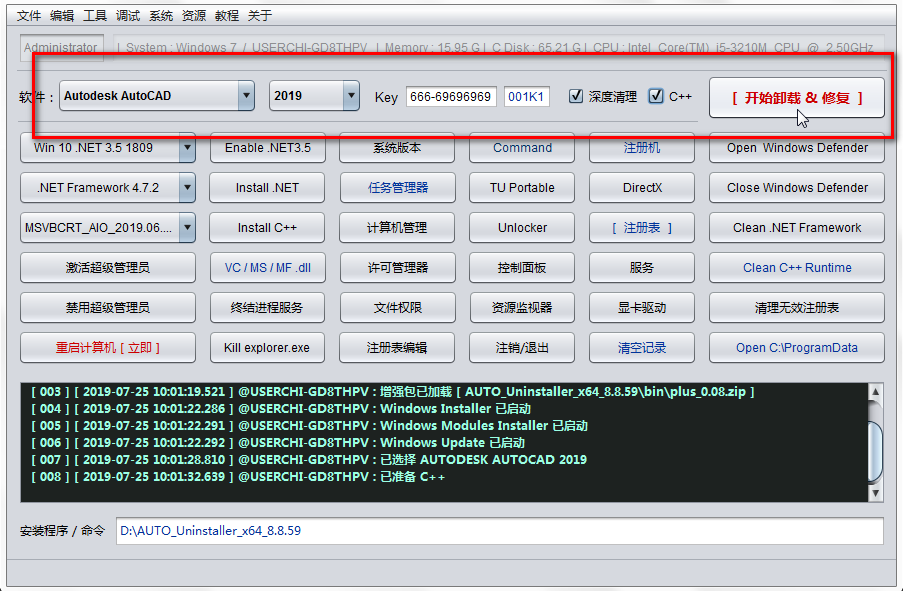The height and width of the screenshot is (591, 903).
Task: Open the 编辑 menu
Action: (x=62, y=16)
